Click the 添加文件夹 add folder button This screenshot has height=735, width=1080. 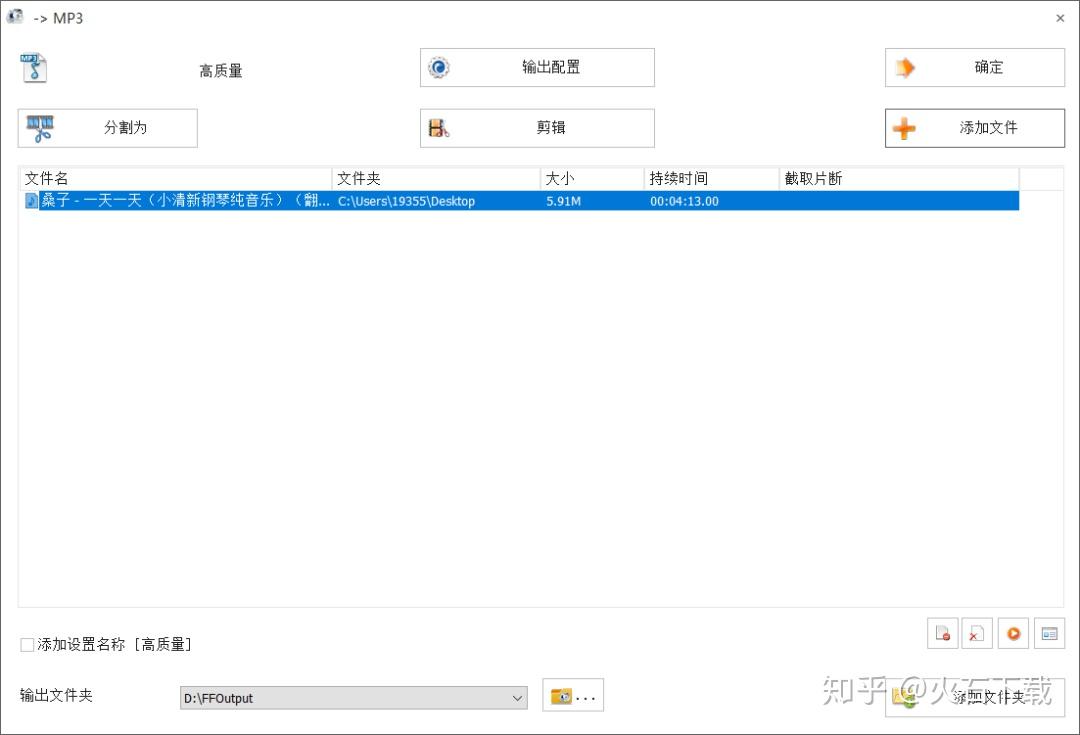975,697
